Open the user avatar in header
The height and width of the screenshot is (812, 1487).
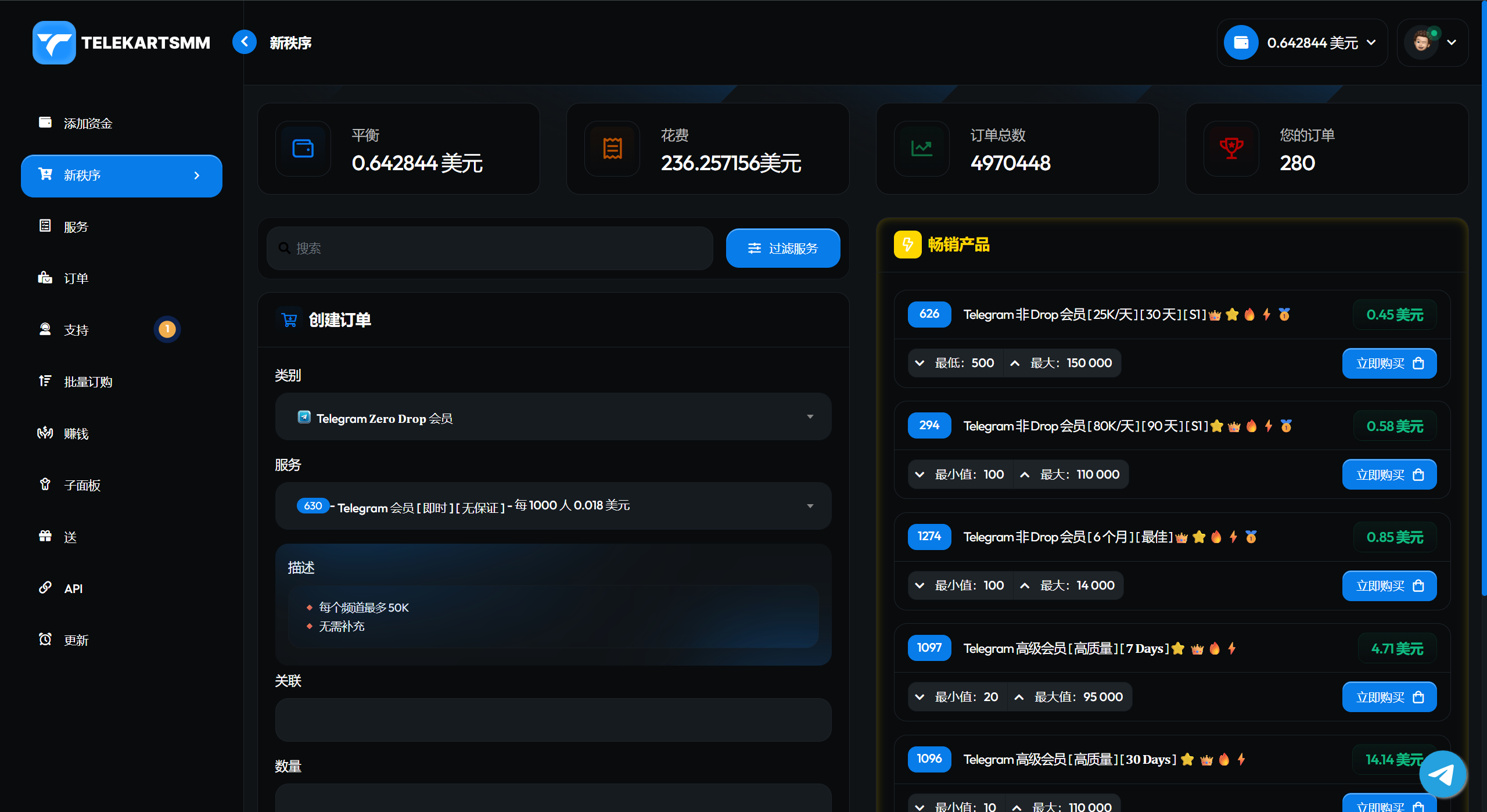1421,42
